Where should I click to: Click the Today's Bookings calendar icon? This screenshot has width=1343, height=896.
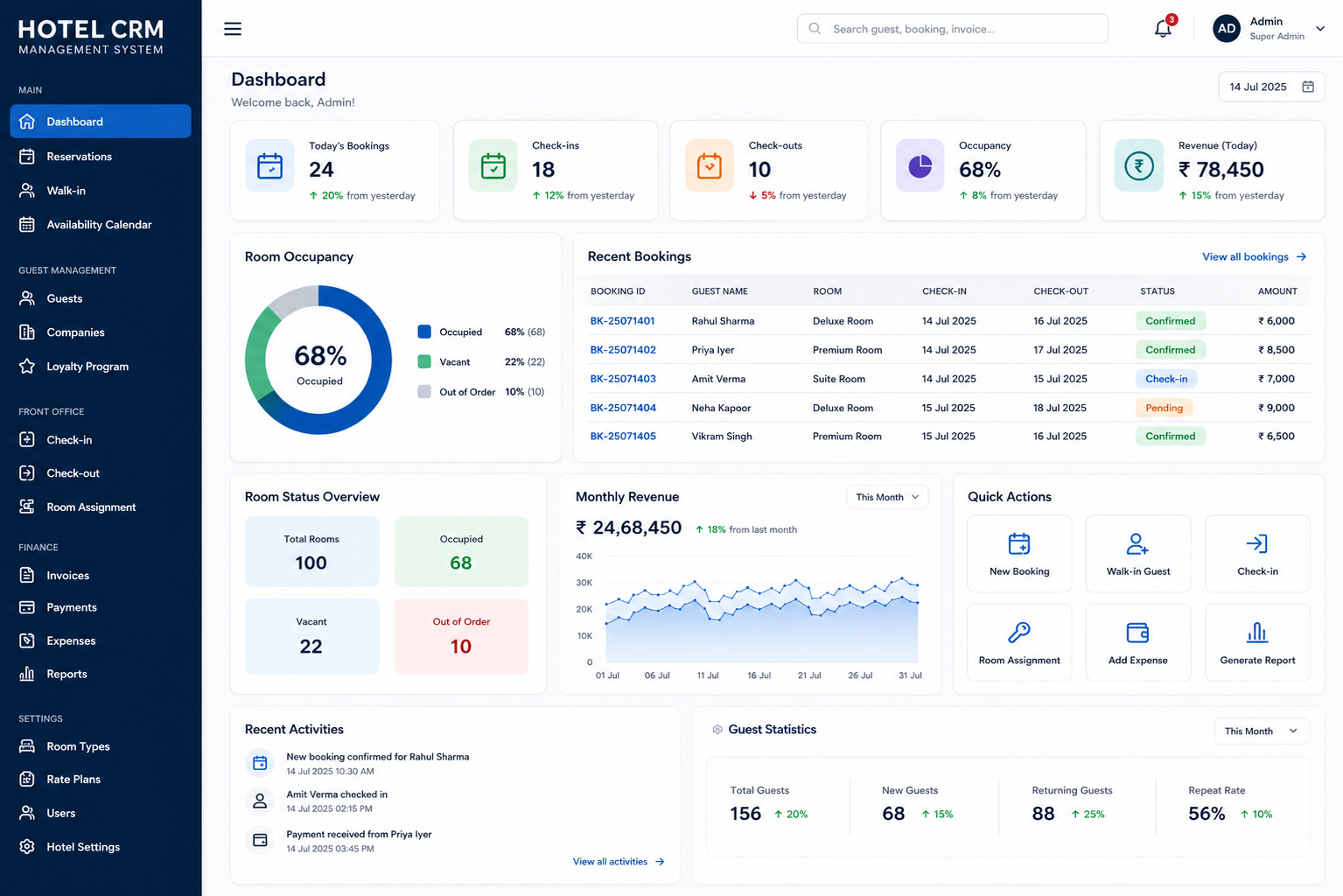269,165
